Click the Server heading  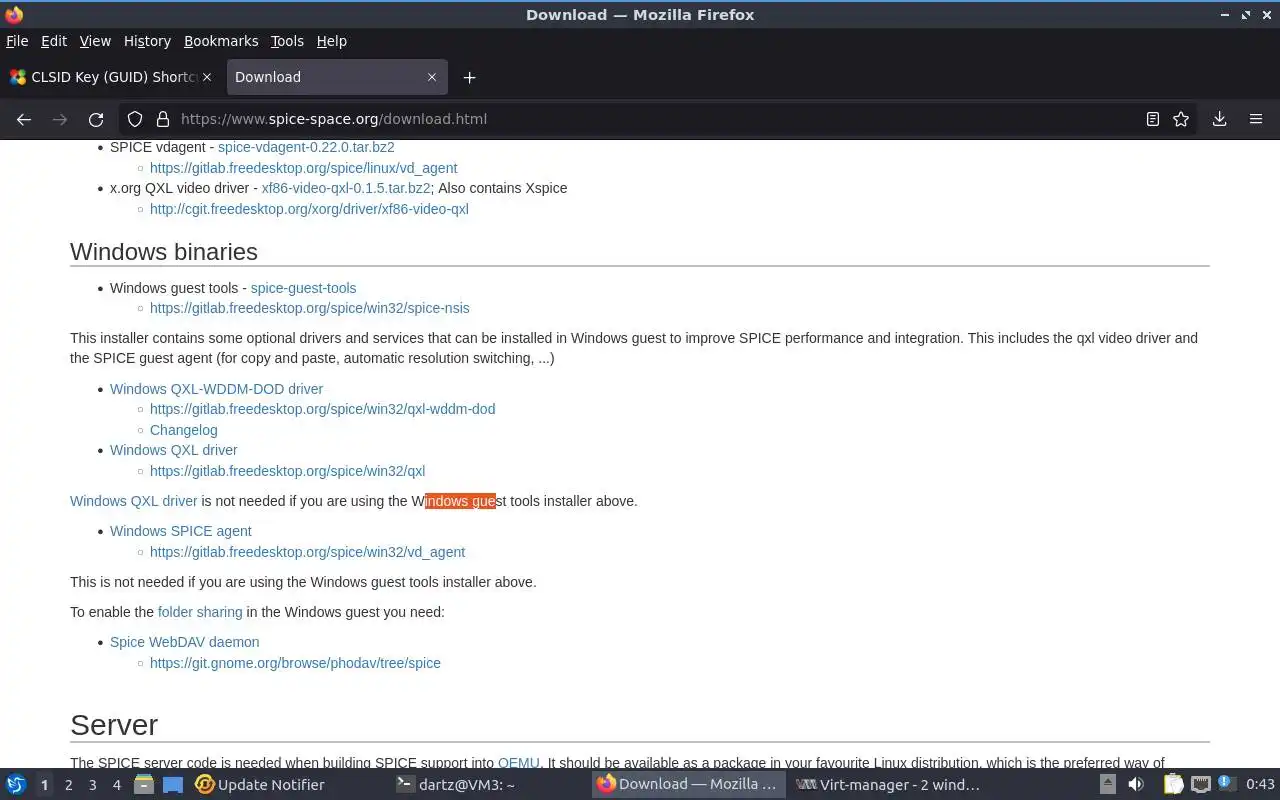click(x=114, y=725)
